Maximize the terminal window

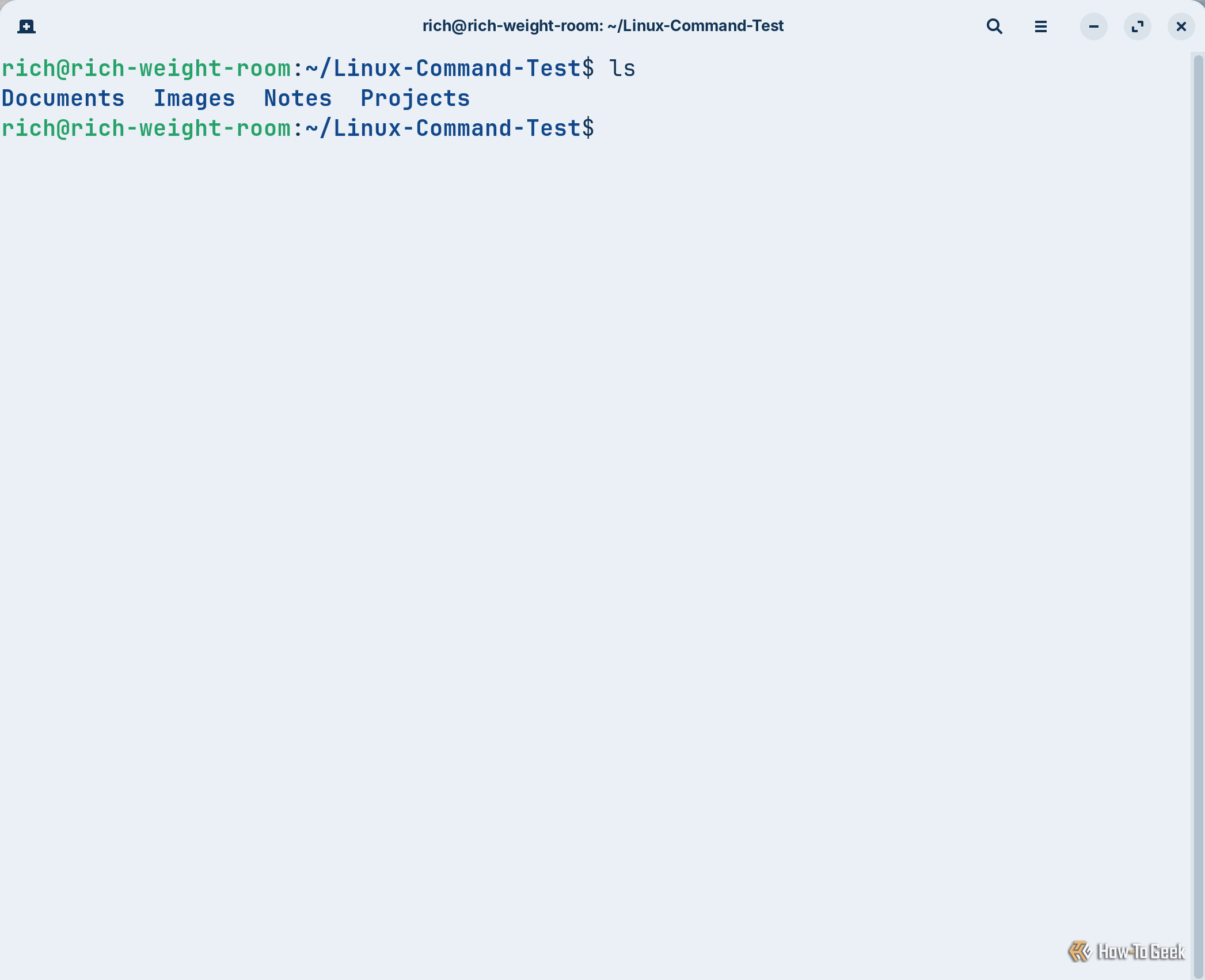click(x=1137, y=26)
